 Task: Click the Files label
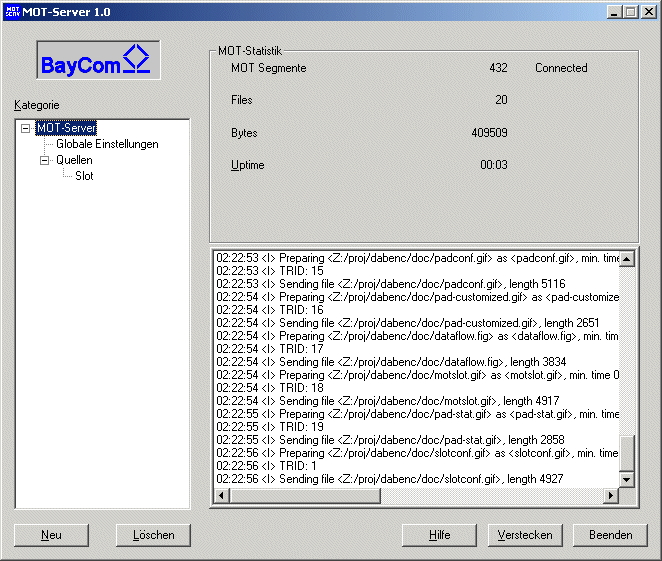pyautogui.click(x=241, y=100)
